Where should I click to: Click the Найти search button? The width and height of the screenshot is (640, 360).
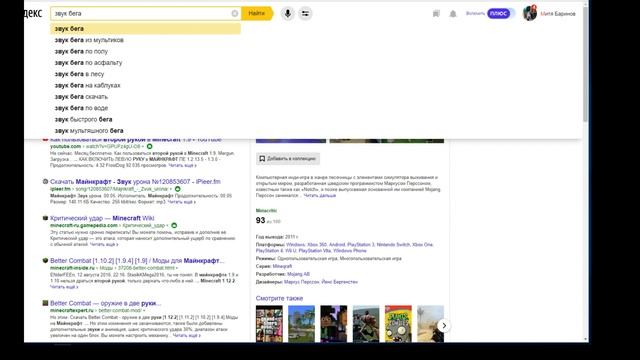tap(257, 13)
